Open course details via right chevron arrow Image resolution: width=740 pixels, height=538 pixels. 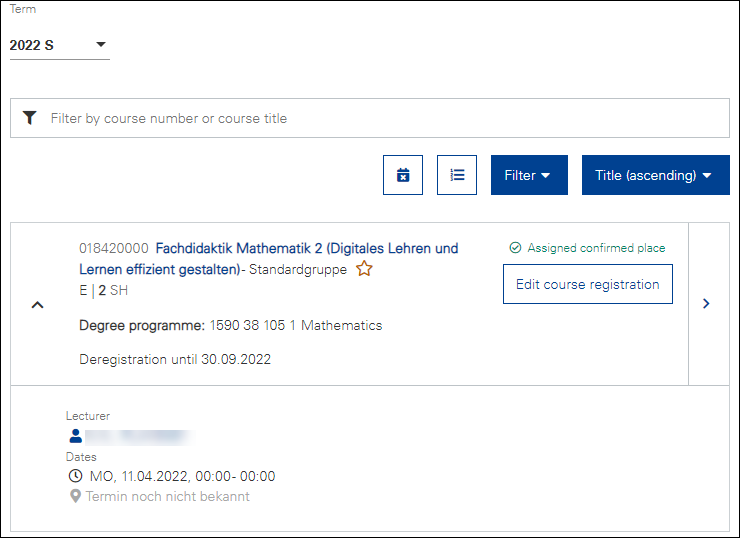(x=706, y=303)
